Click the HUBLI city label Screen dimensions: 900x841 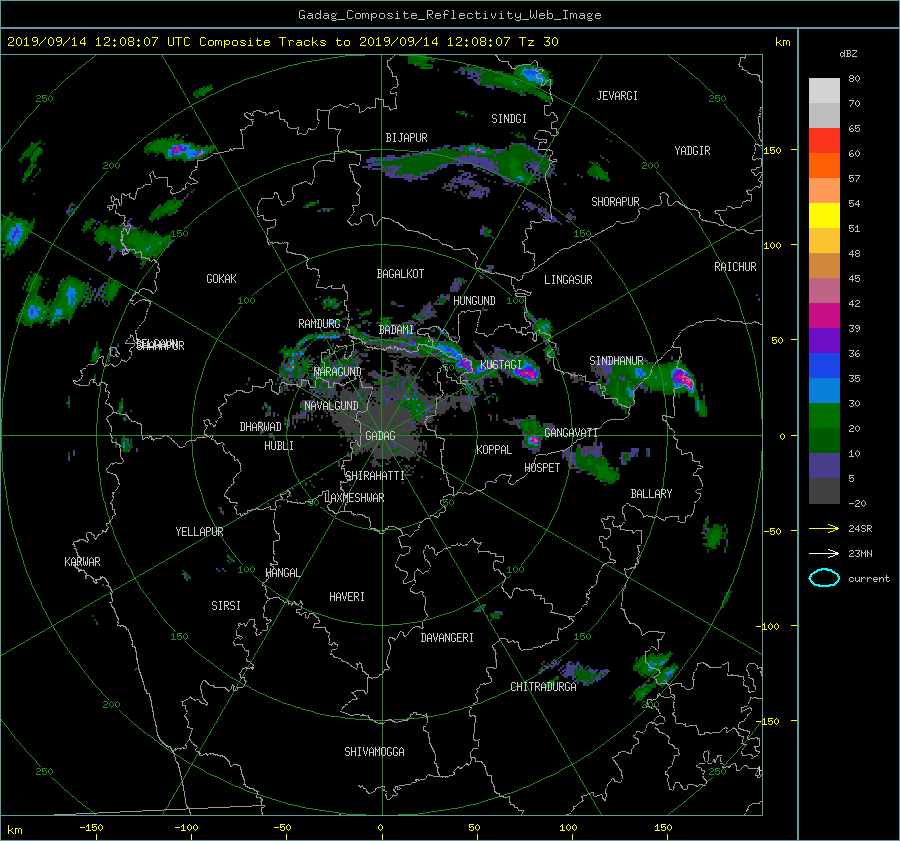click(279, 445)
